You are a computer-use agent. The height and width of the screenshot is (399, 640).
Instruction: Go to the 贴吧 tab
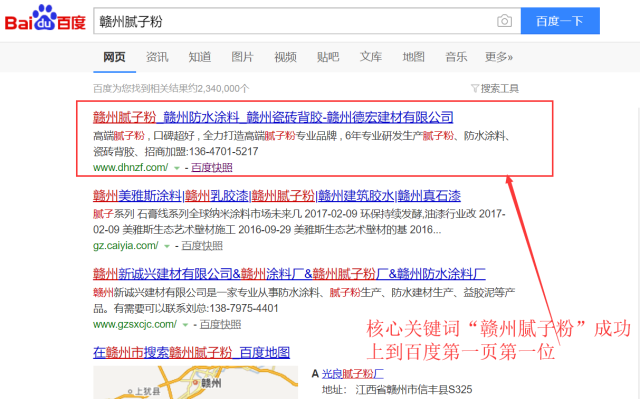[x=328, y=57]
